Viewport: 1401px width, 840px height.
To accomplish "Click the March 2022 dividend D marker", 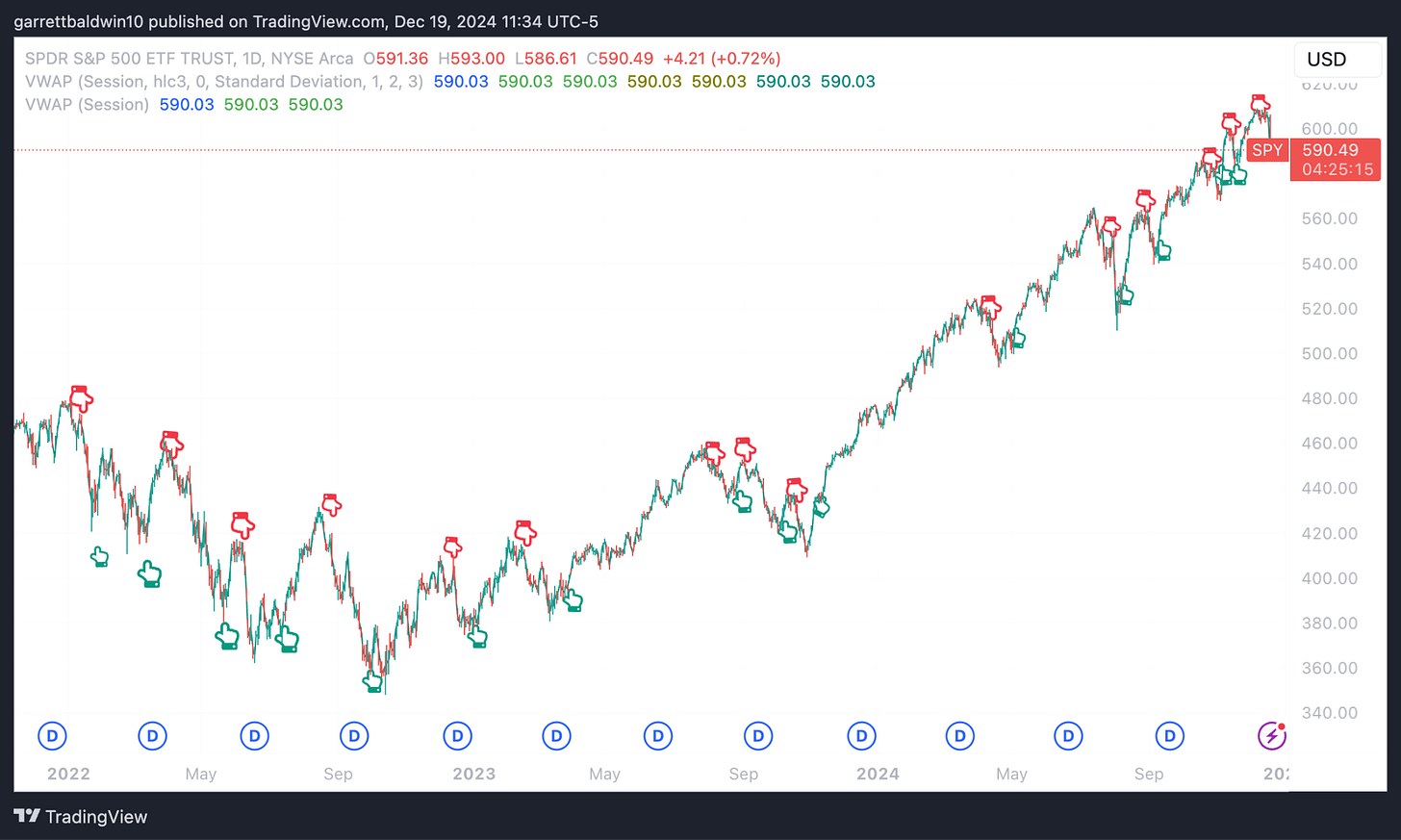I will point(152,736).
